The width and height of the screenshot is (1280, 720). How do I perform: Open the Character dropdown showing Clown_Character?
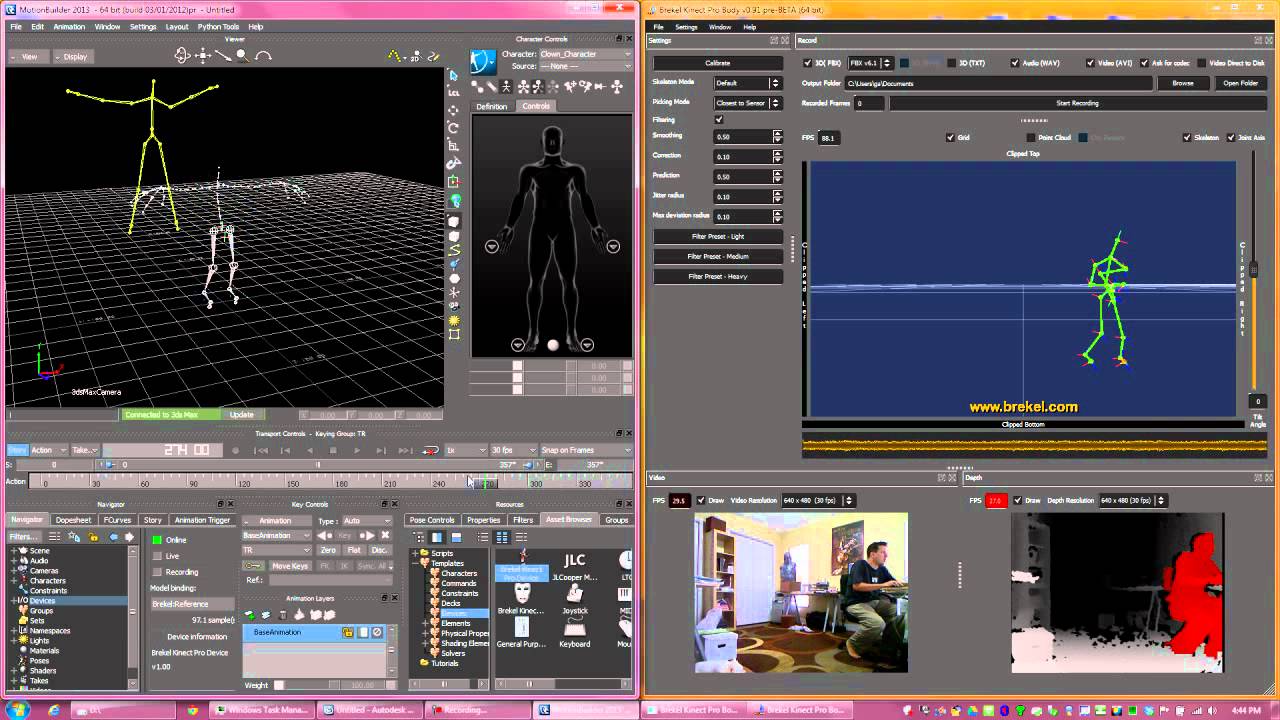(x=585, y=54)
